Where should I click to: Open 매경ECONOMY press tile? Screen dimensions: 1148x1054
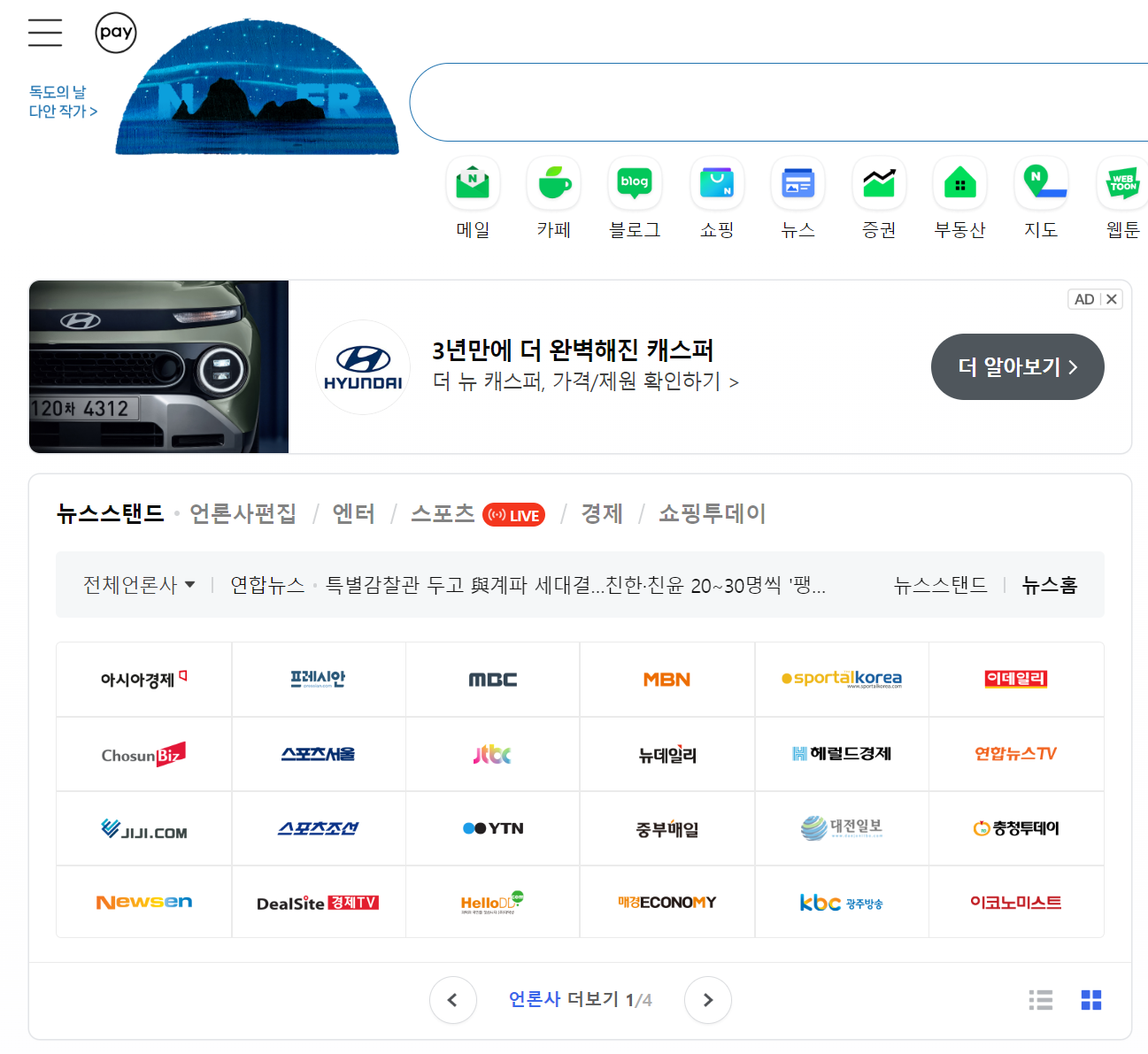667,902
